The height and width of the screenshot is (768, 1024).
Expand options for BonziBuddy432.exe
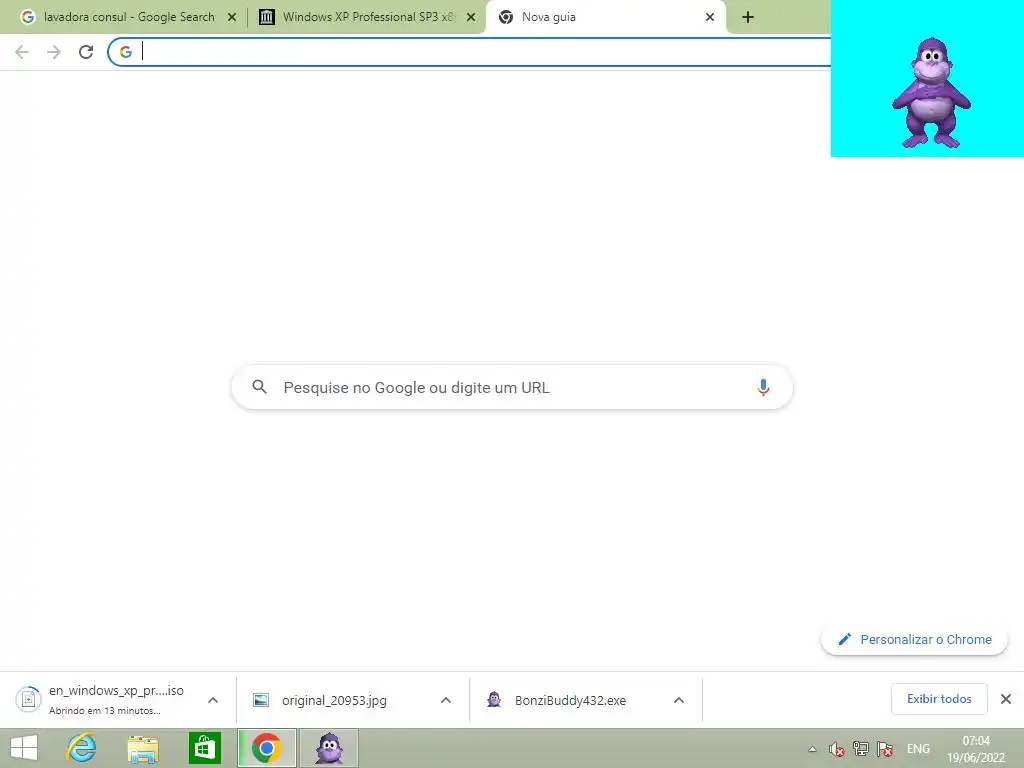tap(679, 700)
